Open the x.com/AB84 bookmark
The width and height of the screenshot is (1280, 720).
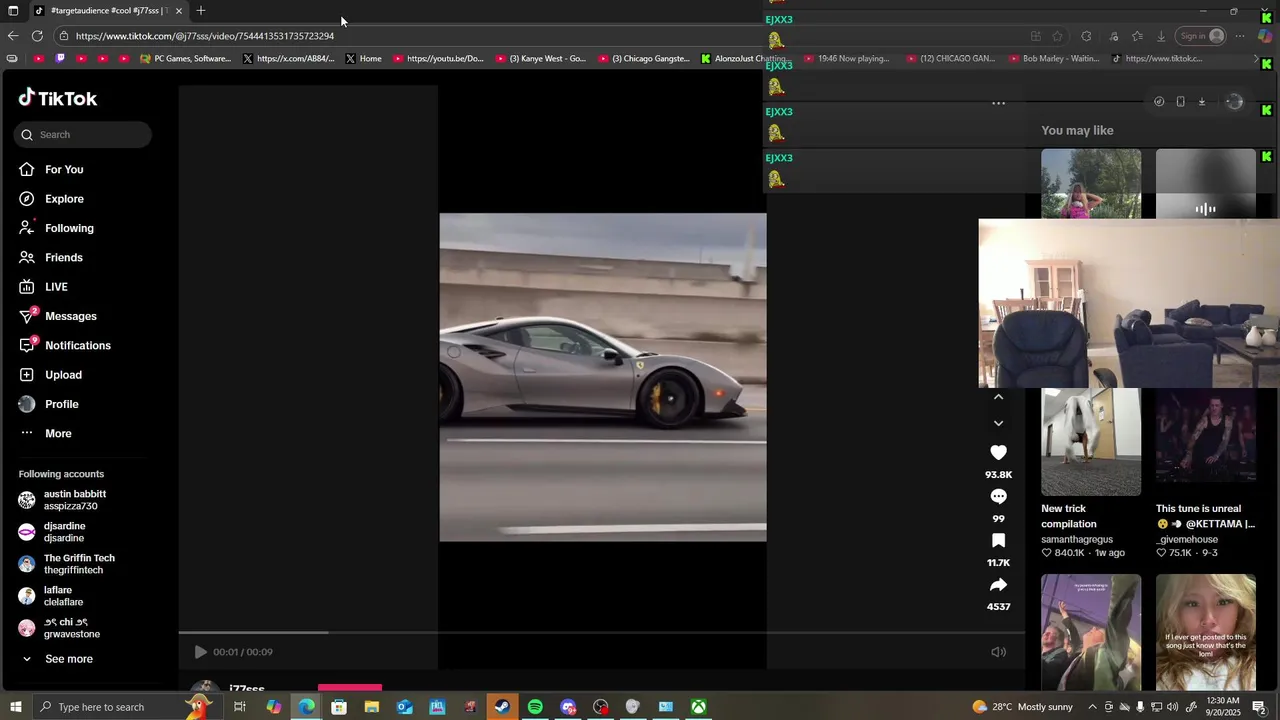pyautogui.click(x=288, y=59)
